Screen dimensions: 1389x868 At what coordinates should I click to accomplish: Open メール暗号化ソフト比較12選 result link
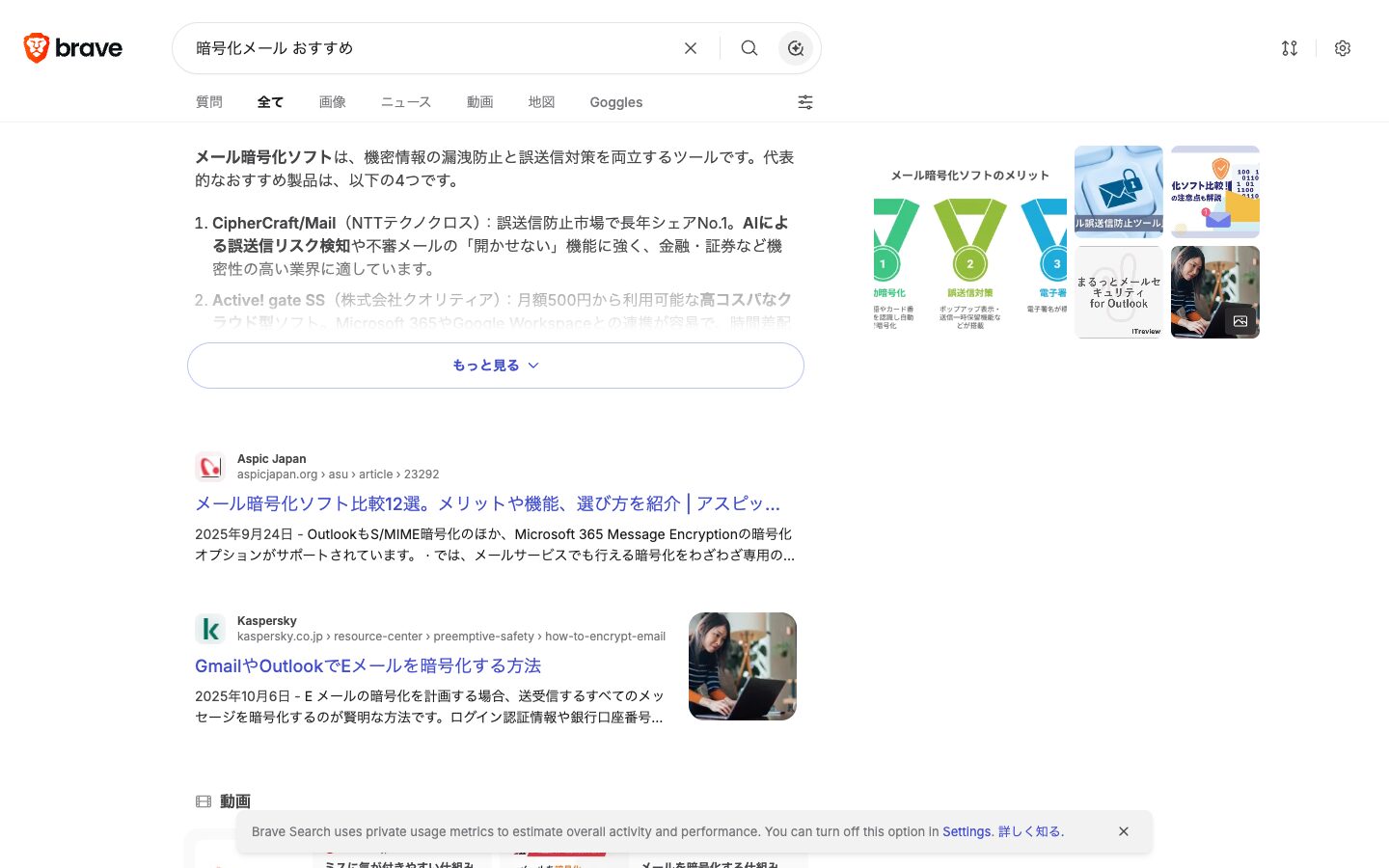point(487,503)
